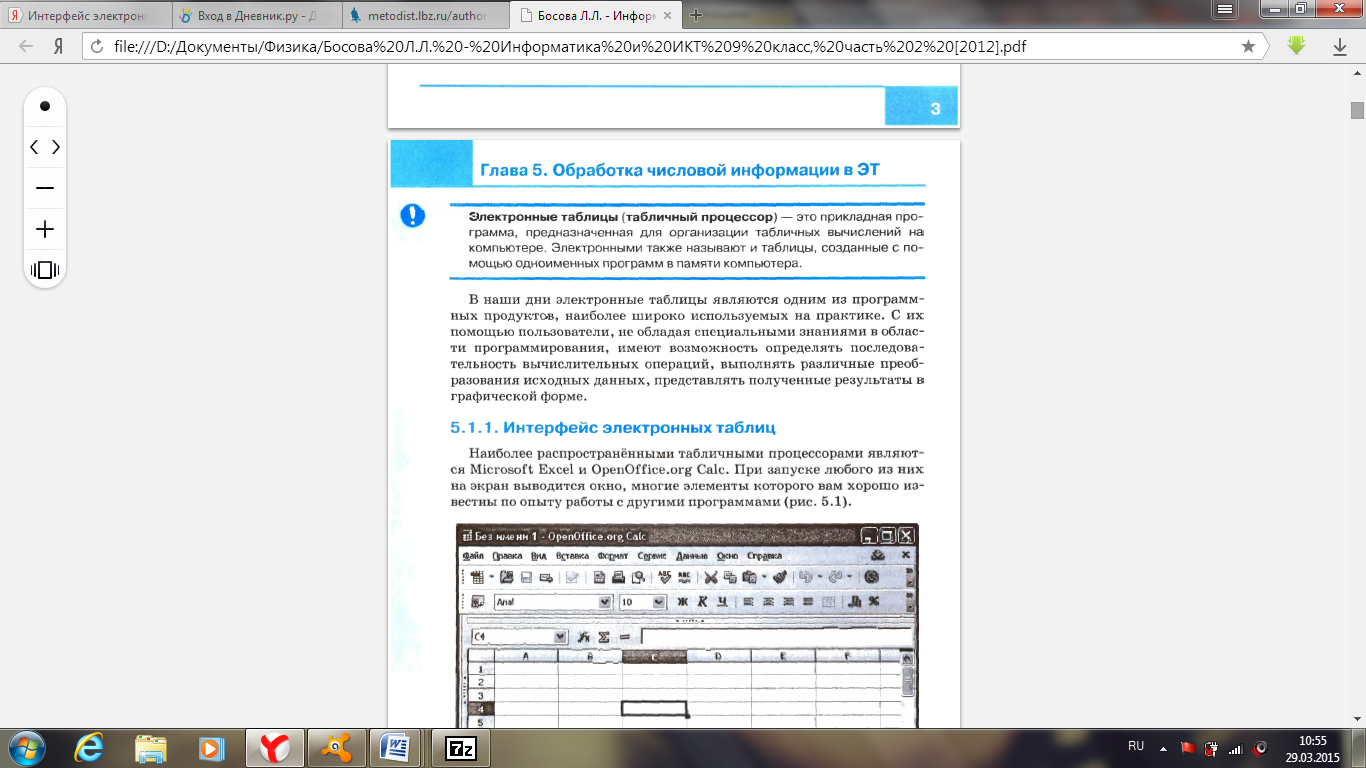1366x768 pixels.
Task: Open the Yandex browser settings menu button
Action: [x=1227, y=8]
